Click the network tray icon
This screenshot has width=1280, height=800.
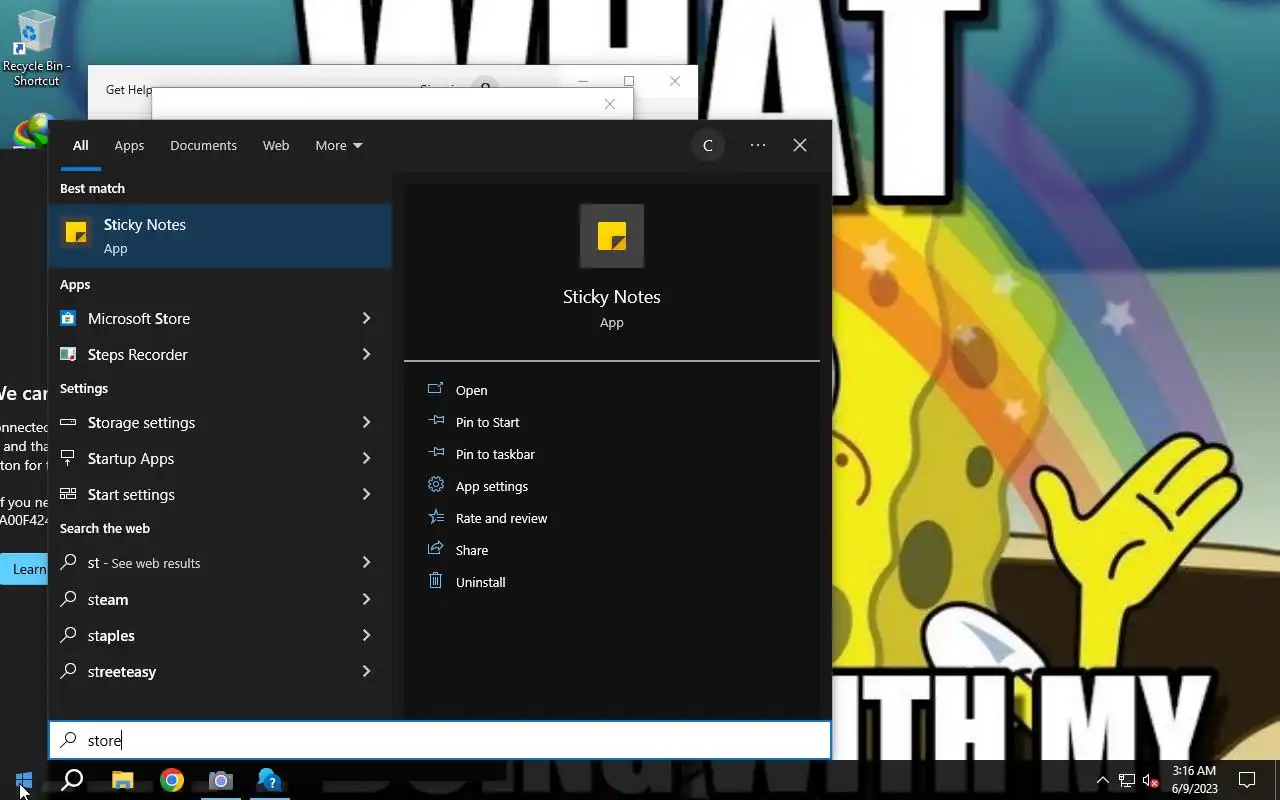pyautogui.click(x=1127, y=780)
